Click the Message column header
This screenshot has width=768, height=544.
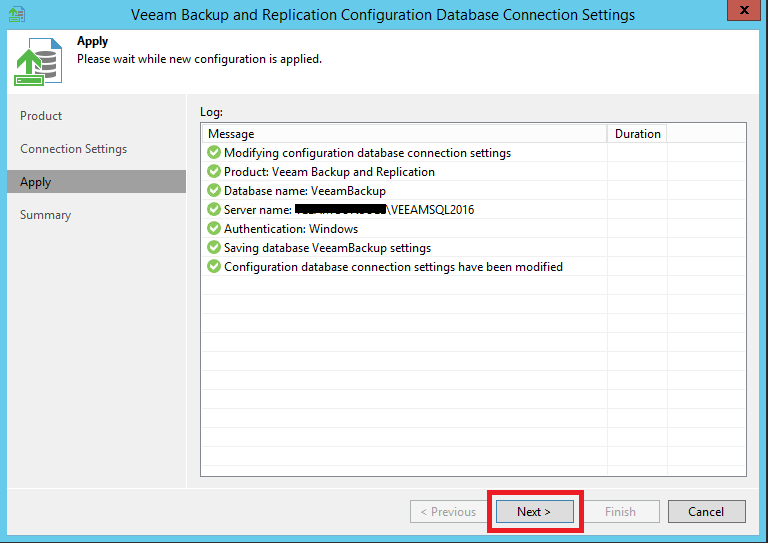tap(404, 134)
